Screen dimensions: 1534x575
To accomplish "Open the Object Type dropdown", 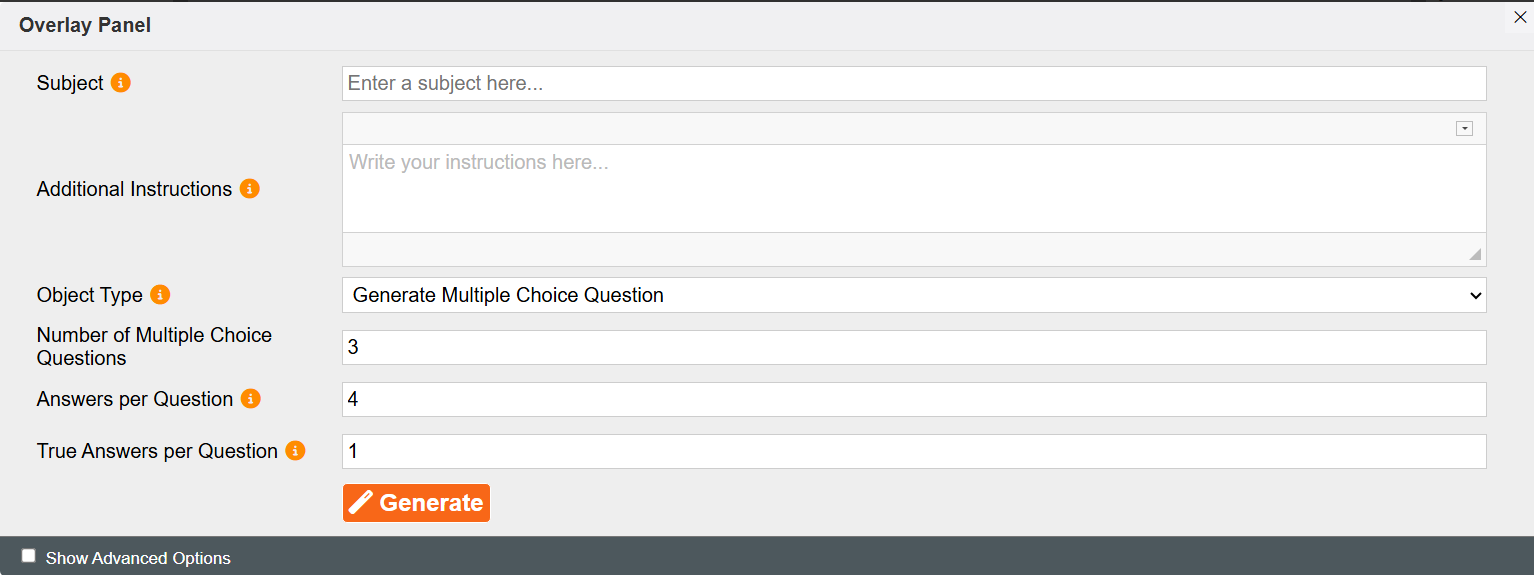I will (914, 295).
